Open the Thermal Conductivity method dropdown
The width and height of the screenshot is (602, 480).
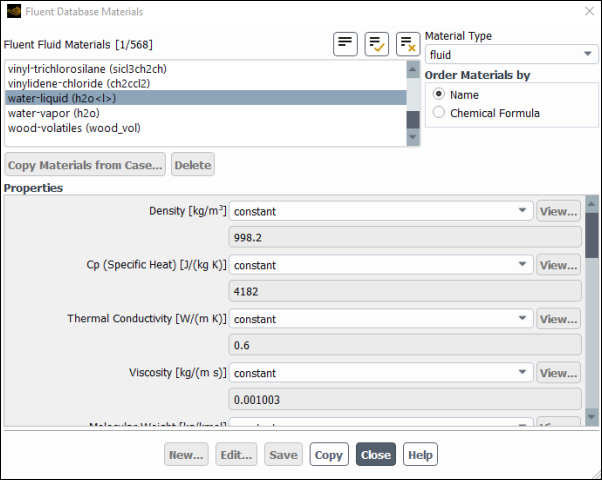(x=381, y=319)
